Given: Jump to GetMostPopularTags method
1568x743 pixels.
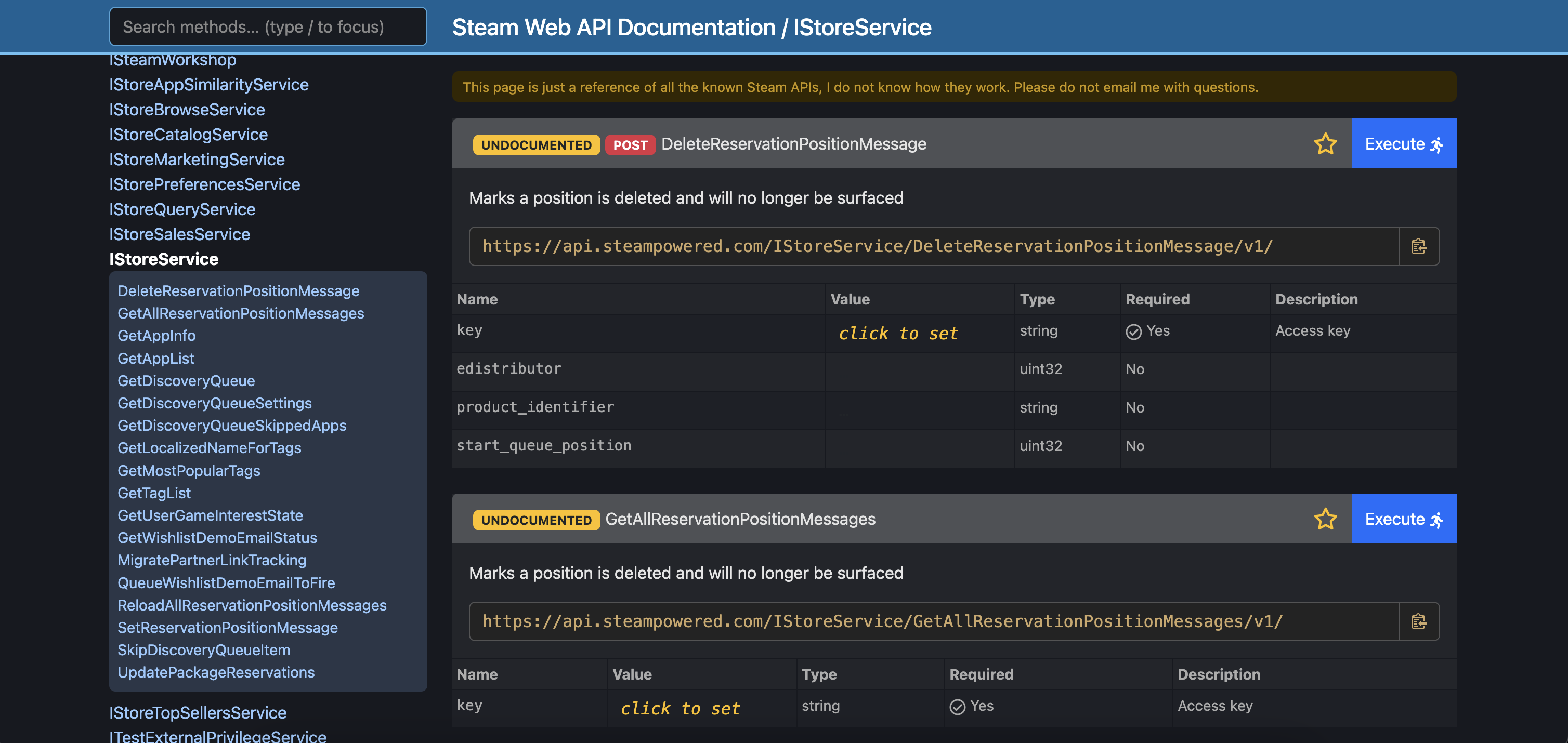Looking at the screenshot, I should (189, 470).
